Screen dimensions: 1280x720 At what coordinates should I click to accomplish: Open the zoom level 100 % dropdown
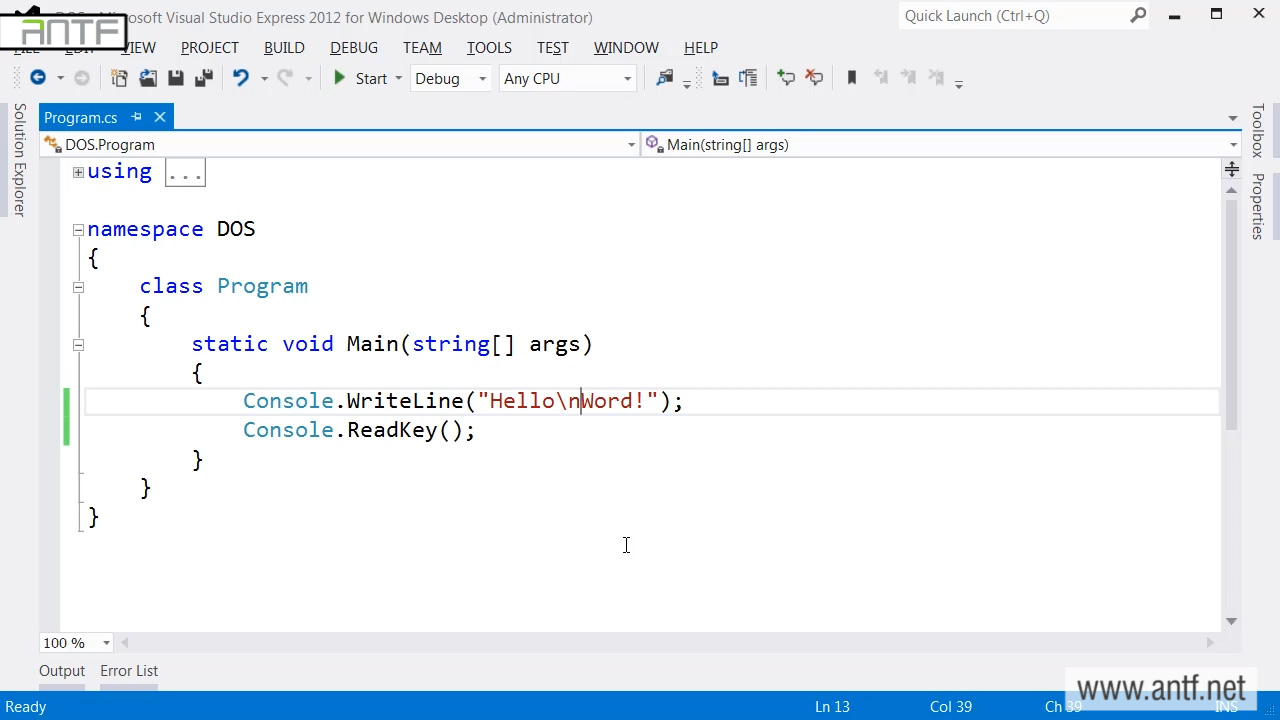click(x=106, y=643)
